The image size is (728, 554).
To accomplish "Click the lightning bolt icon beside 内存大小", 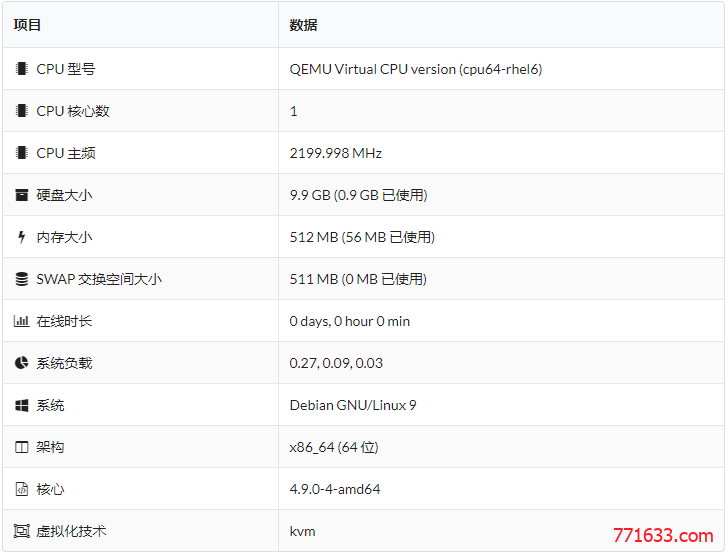I will point(21,237).
